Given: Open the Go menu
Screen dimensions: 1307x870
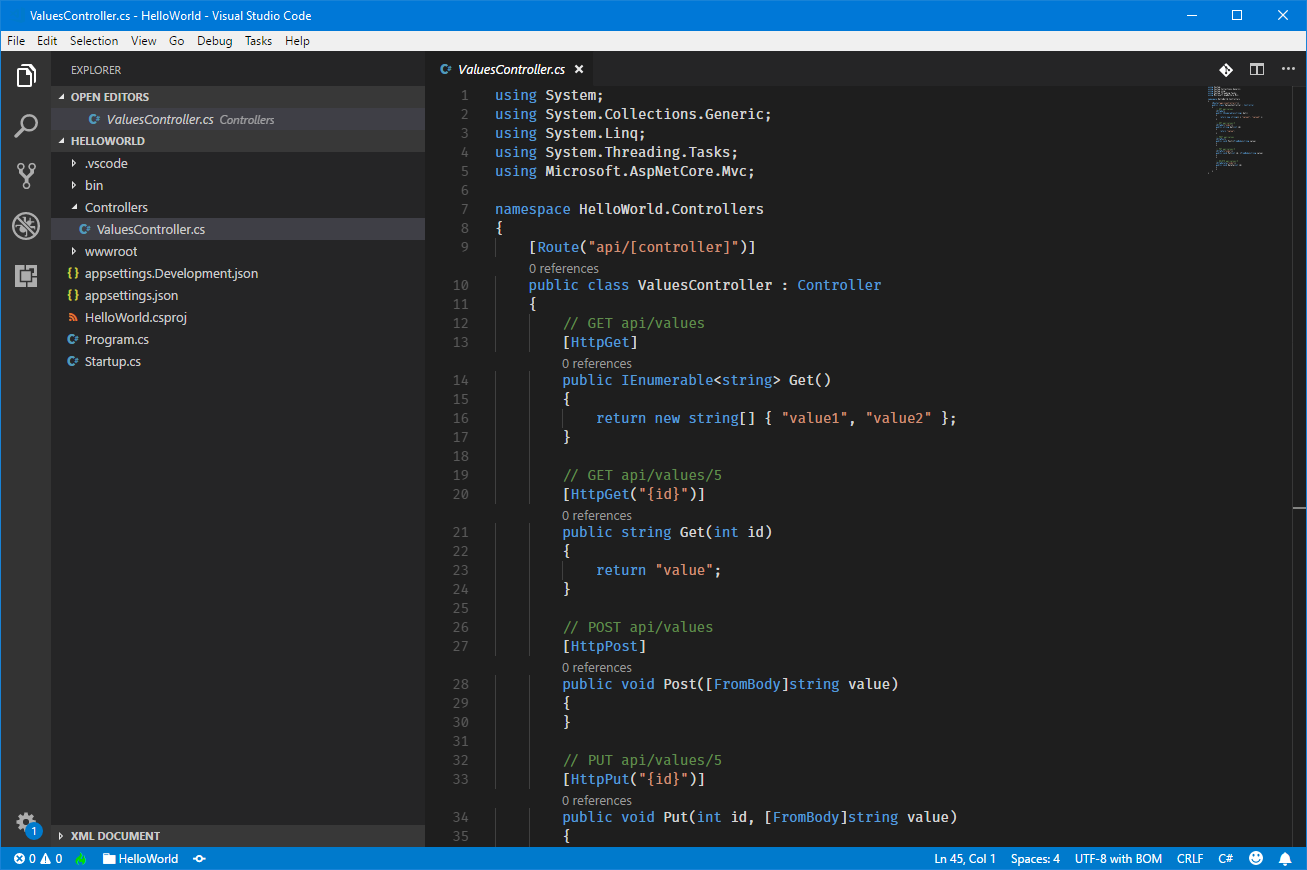Looking at the screenshot, I should pyautogui.click(x=177, y=41).
